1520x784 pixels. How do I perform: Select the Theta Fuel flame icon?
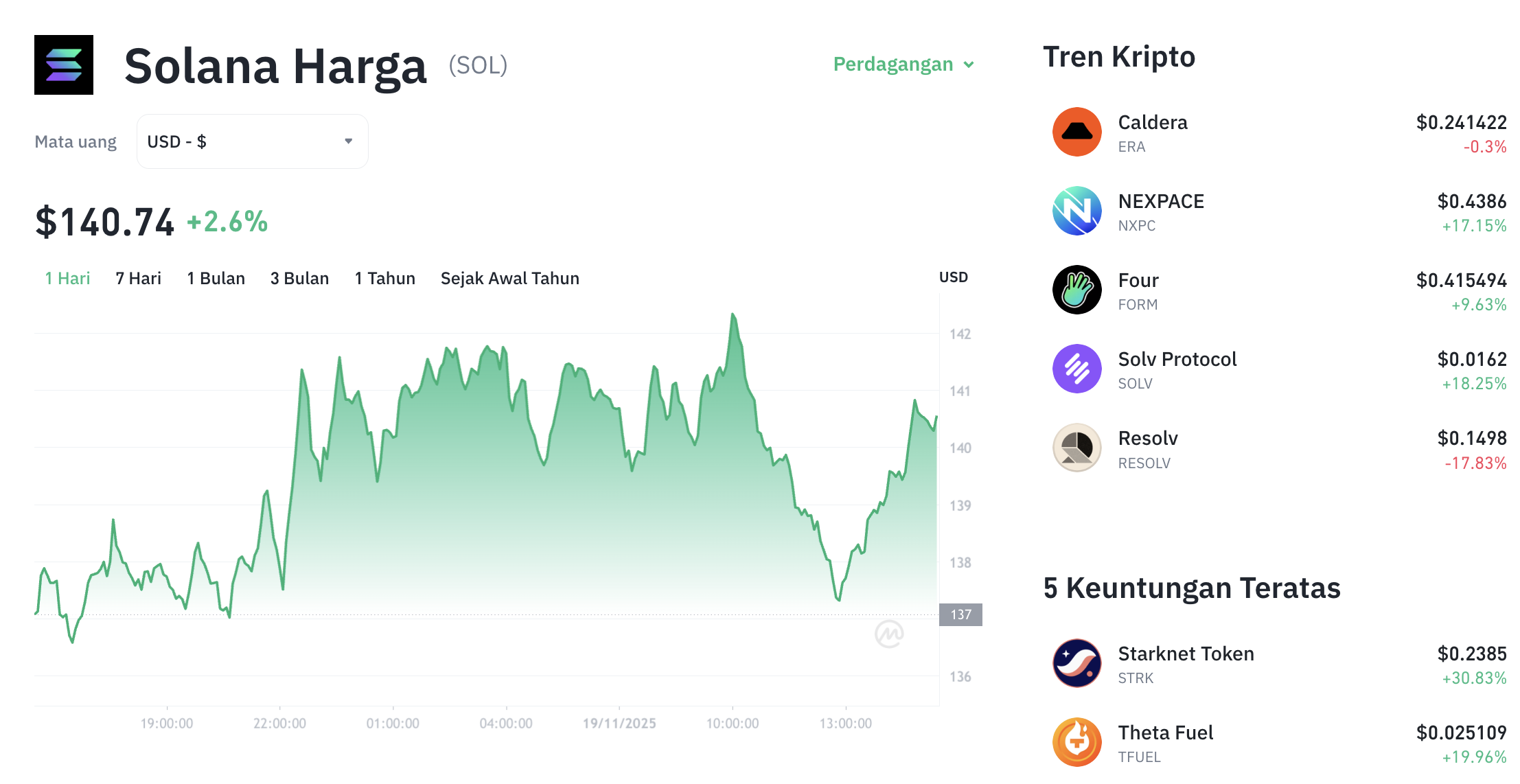pos(1077,742)
